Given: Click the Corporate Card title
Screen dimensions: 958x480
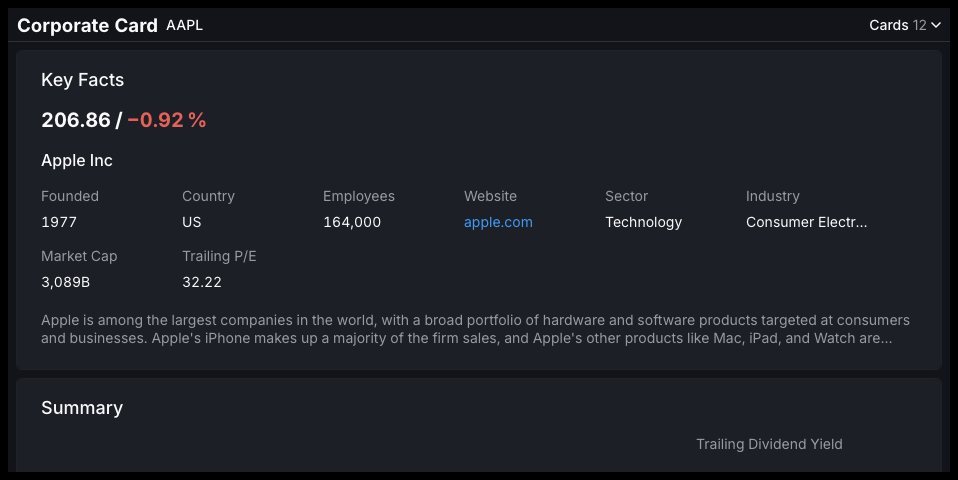Looking at the screenshot, I should click(87, 26).
